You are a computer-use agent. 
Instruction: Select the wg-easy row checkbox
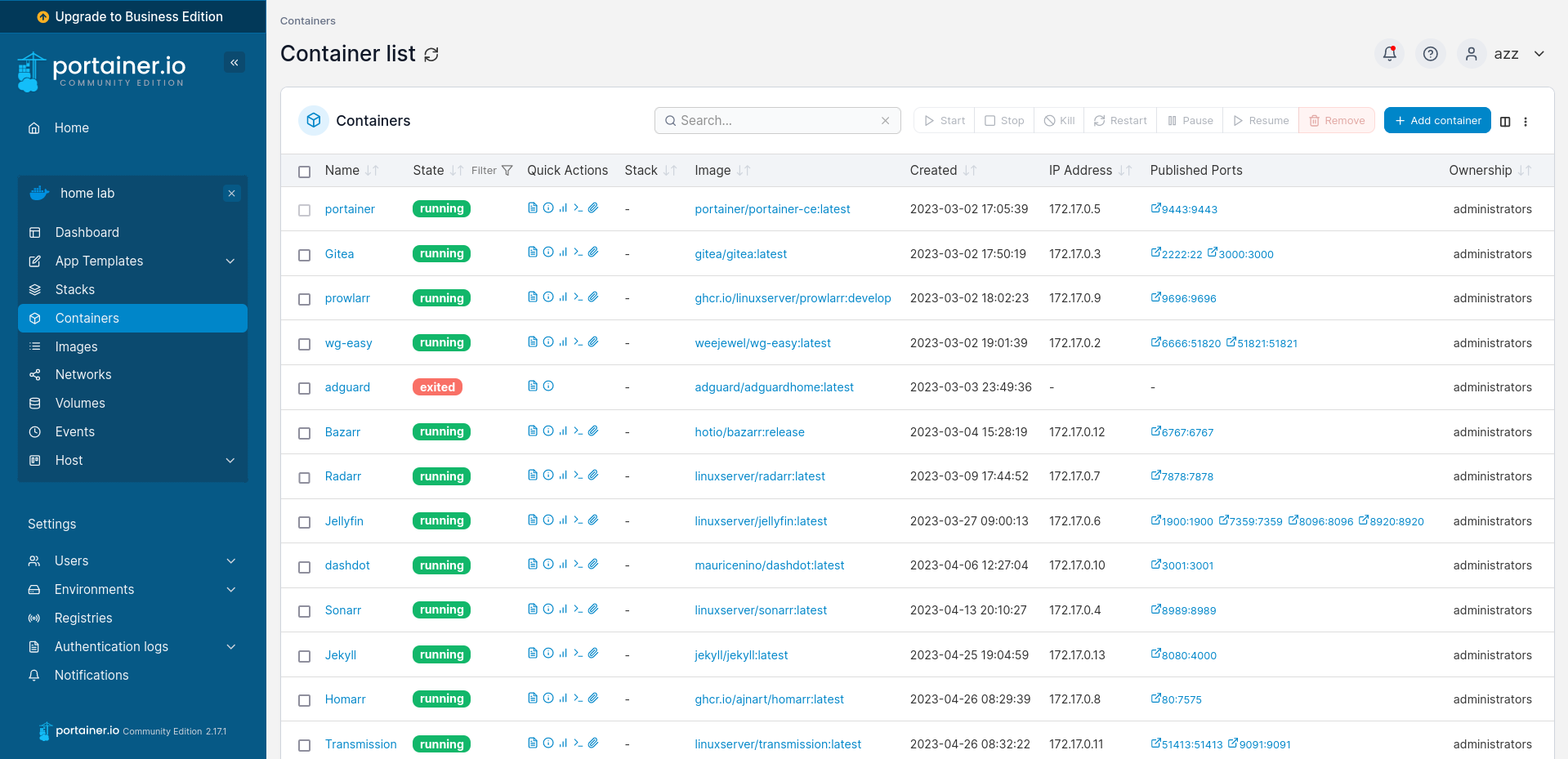(x=305, y=344)
